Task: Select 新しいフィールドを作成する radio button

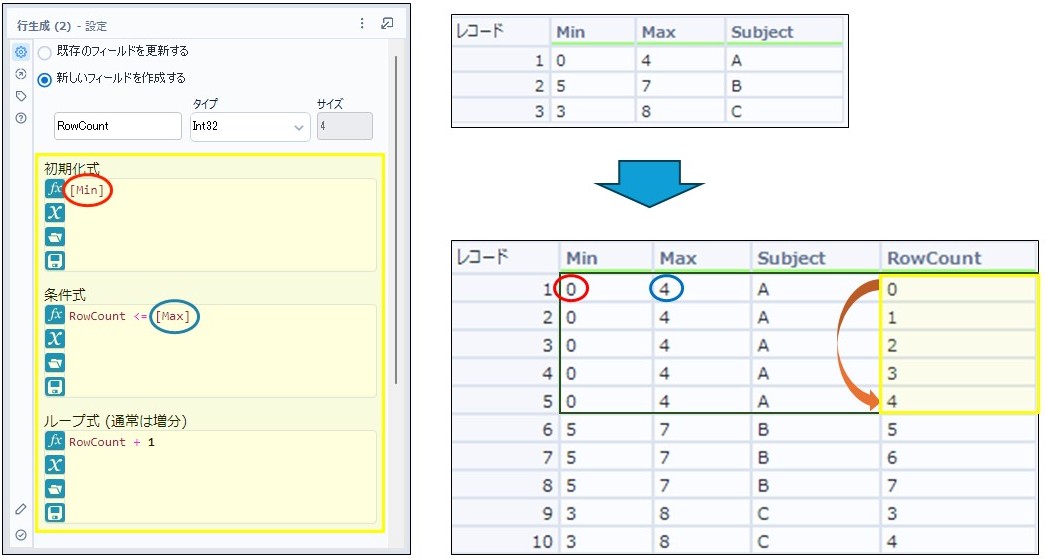Action: point(45,79)
